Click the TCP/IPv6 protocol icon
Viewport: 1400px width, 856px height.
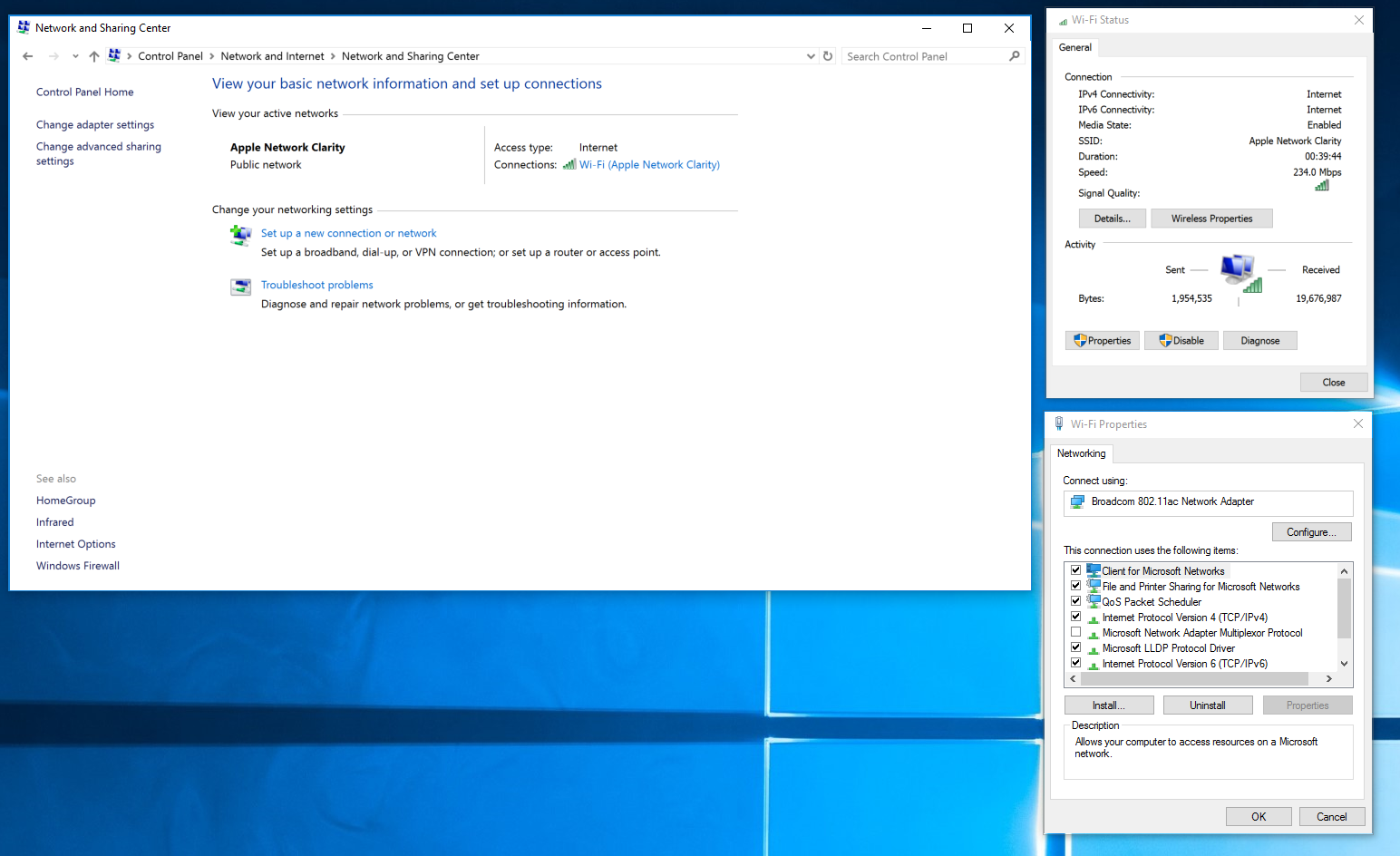pyautogui.click(x=1094, y=664)
